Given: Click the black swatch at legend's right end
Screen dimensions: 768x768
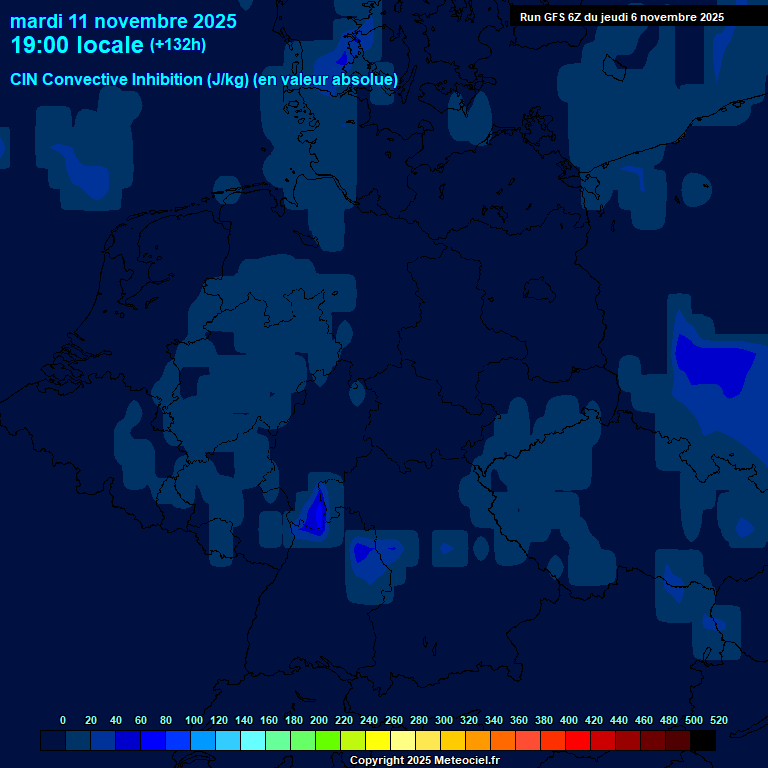Looking at the screenshot, I should [703, 741].
